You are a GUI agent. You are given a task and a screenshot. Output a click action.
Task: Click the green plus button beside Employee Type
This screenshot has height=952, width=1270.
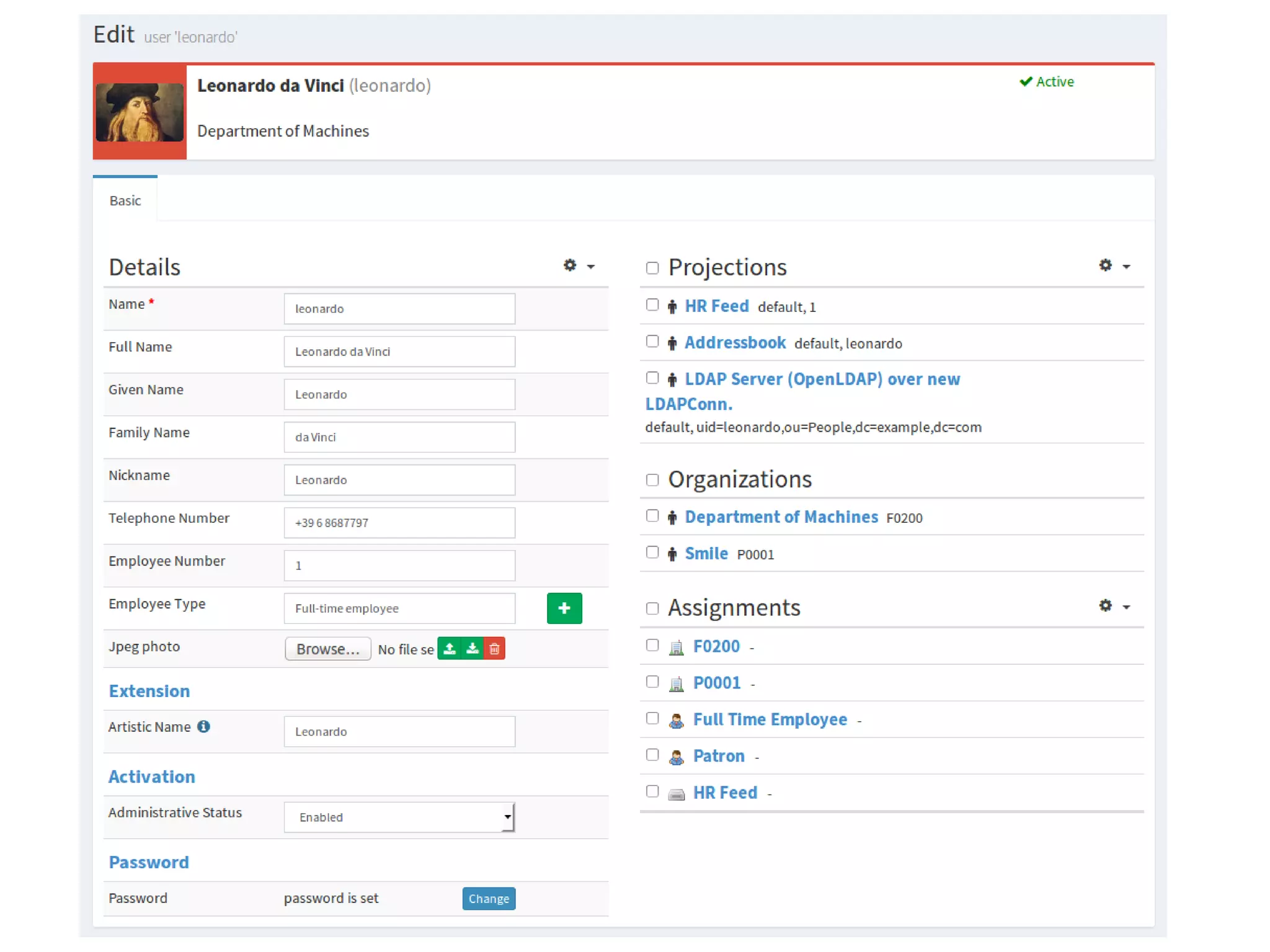[564, 608]
